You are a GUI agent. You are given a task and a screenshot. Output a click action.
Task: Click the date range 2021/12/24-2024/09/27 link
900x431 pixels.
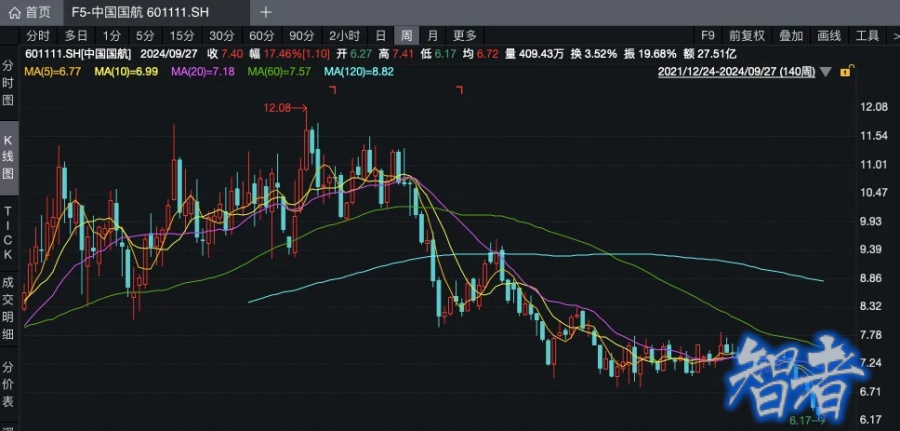click(x=736, y=72)
